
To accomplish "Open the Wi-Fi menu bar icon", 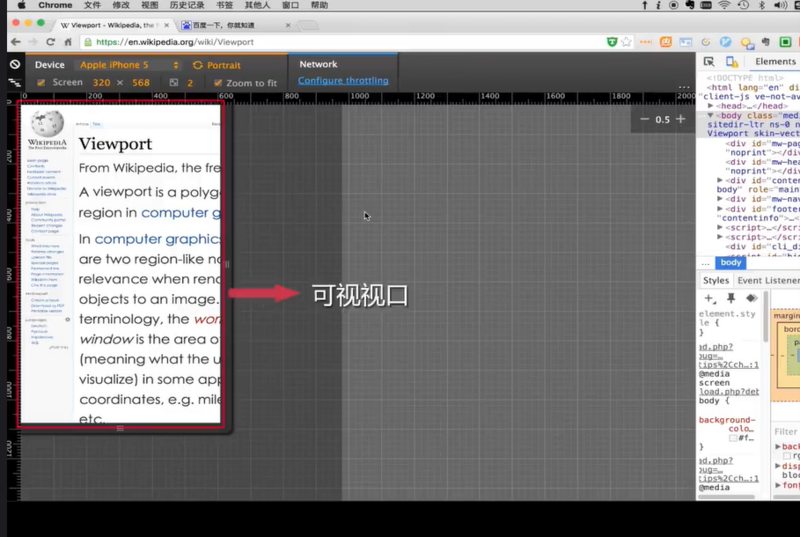I will 724,5.
